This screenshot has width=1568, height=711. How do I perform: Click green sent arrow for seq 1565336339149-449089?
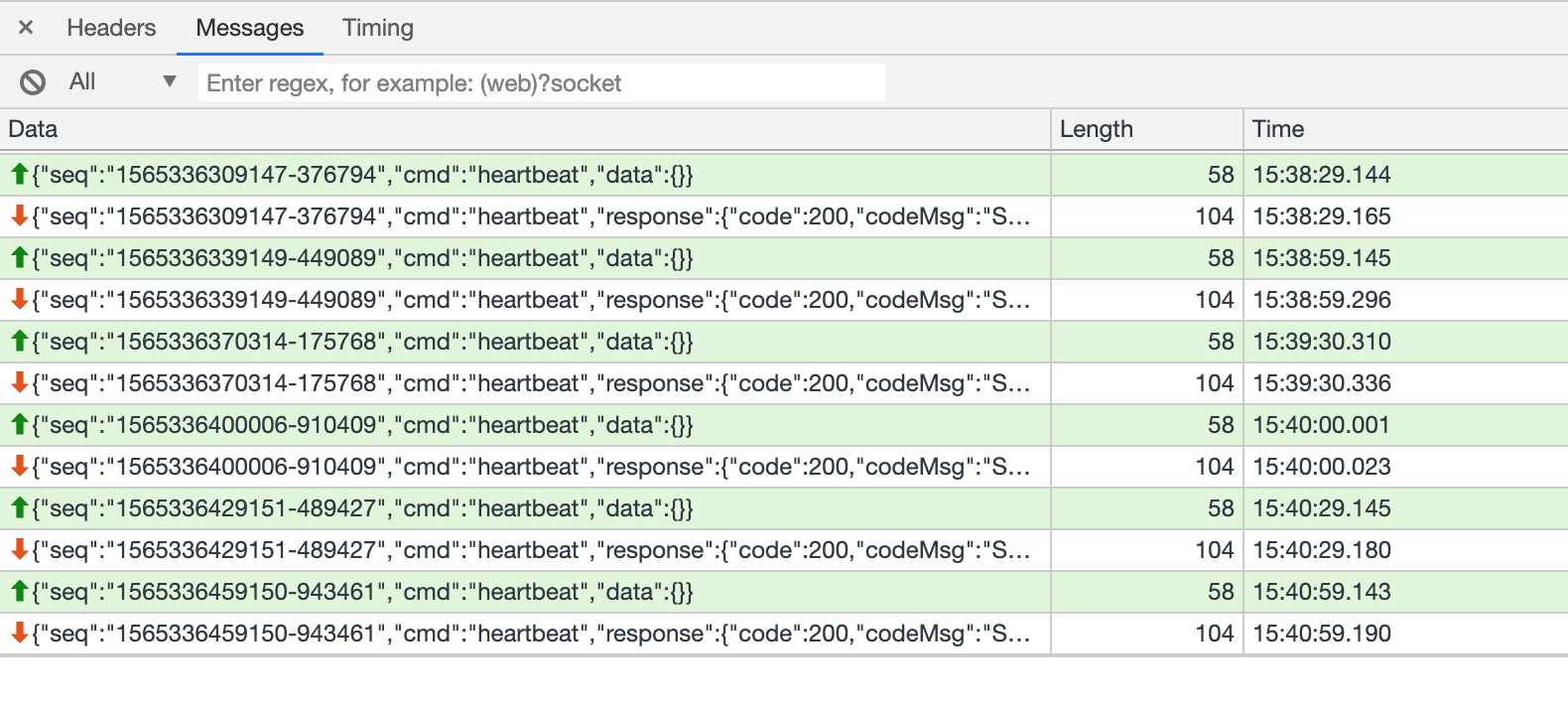tap(19, 258)
